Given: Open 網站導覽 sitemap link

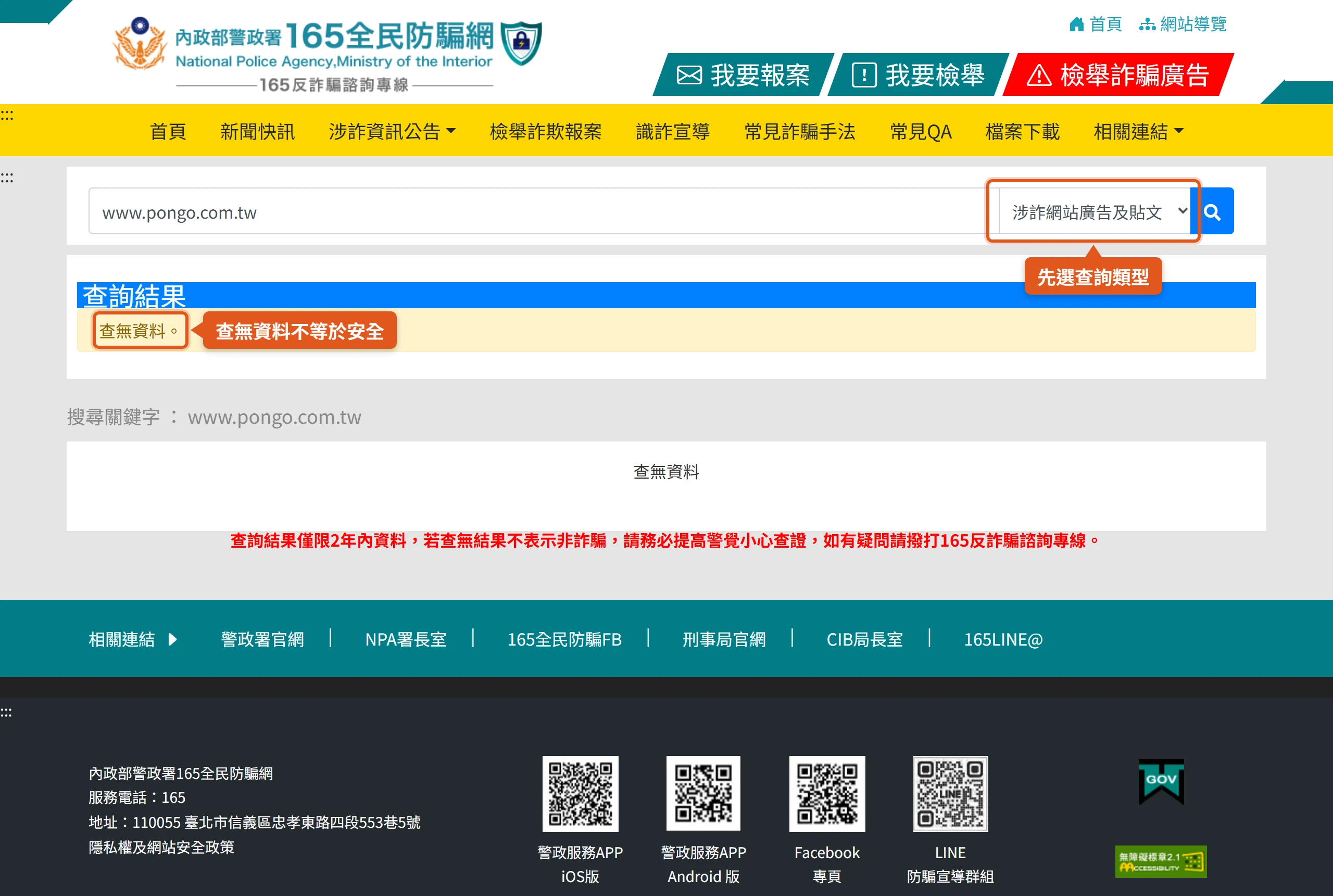Looking at the screenshot, I should click(1183, 24).
